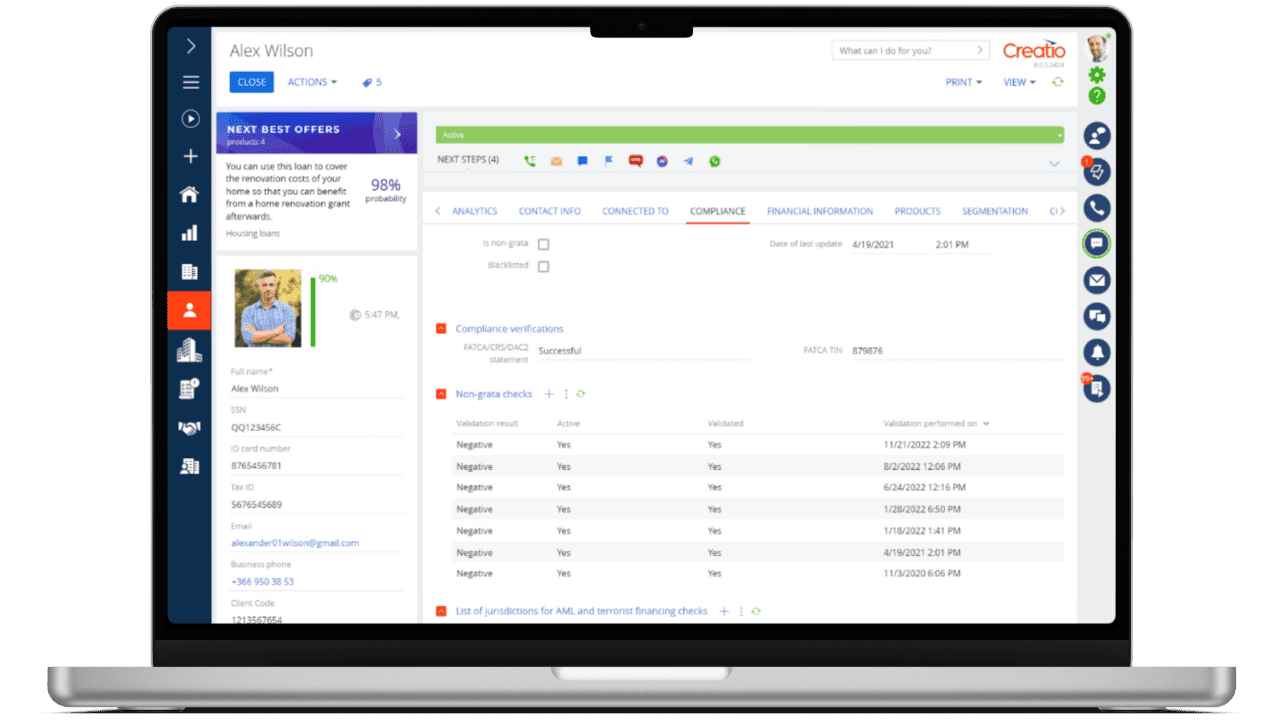This screenshot has width=1280, height=720.
Task: Open the bar chart dashboards icon in sidebar
Action: [189, 233]
